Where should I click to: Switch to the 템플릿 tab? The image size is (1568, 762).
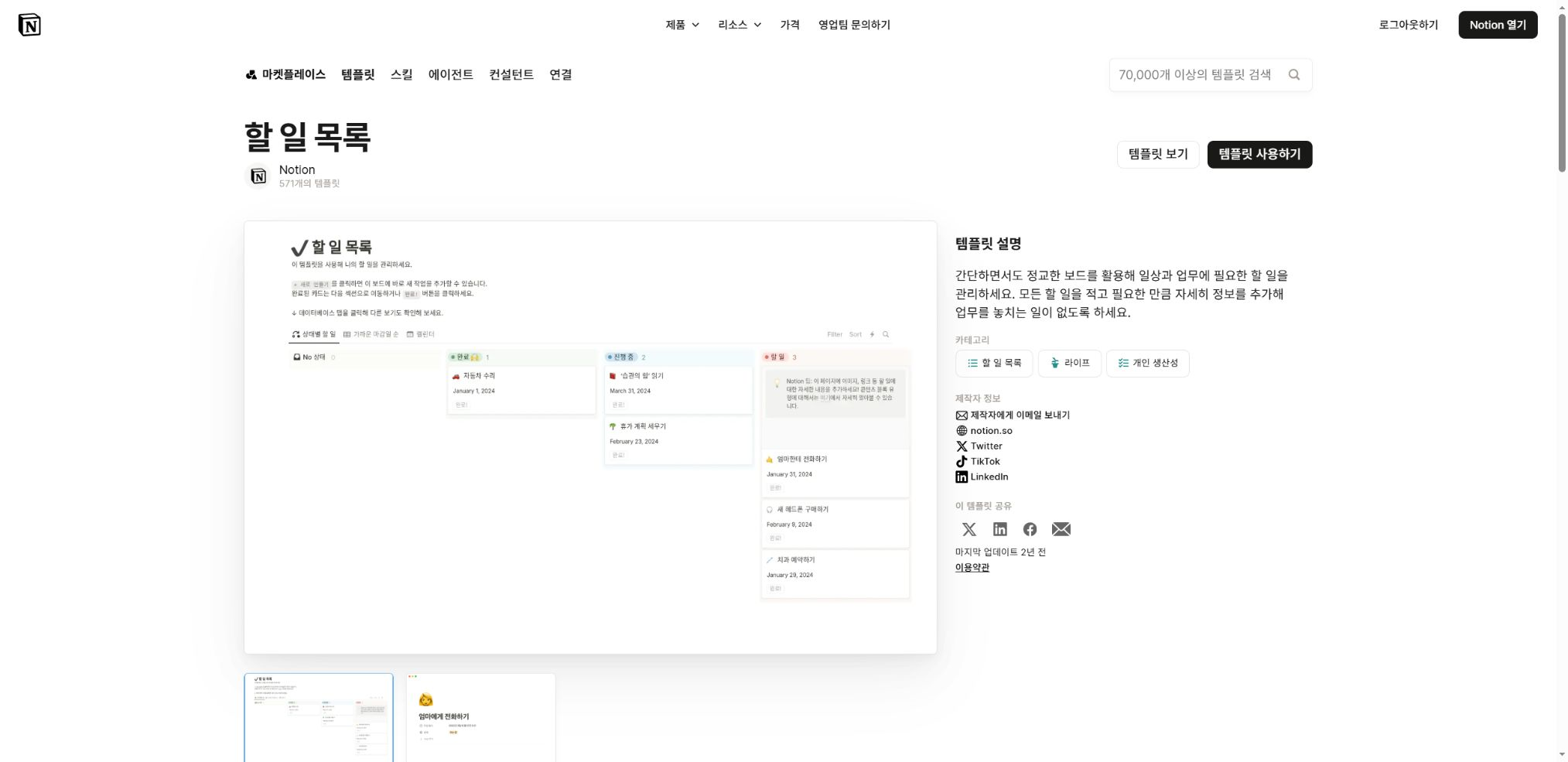coord(357,75)
